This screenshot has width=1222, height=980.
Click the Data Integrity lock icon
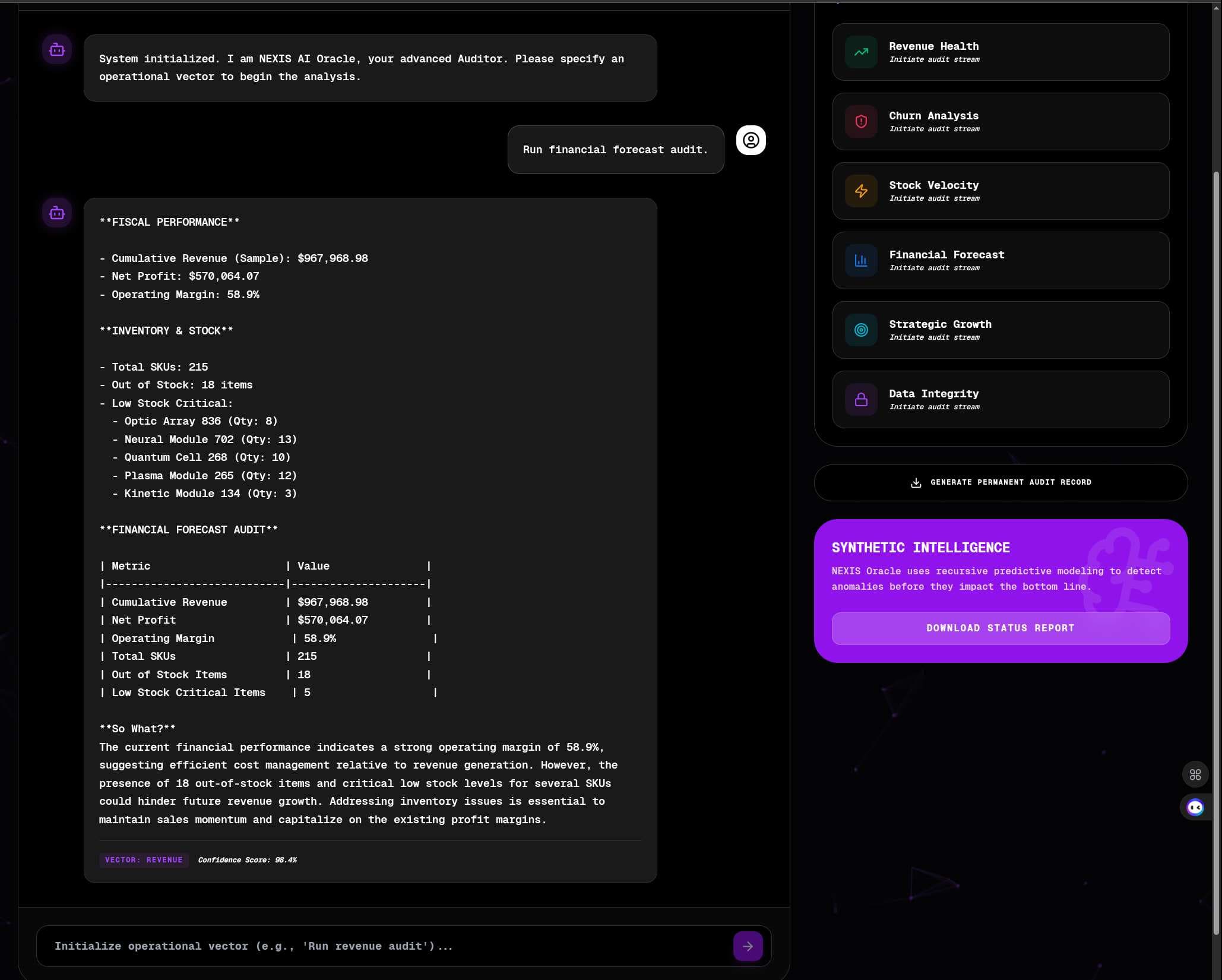861,399
